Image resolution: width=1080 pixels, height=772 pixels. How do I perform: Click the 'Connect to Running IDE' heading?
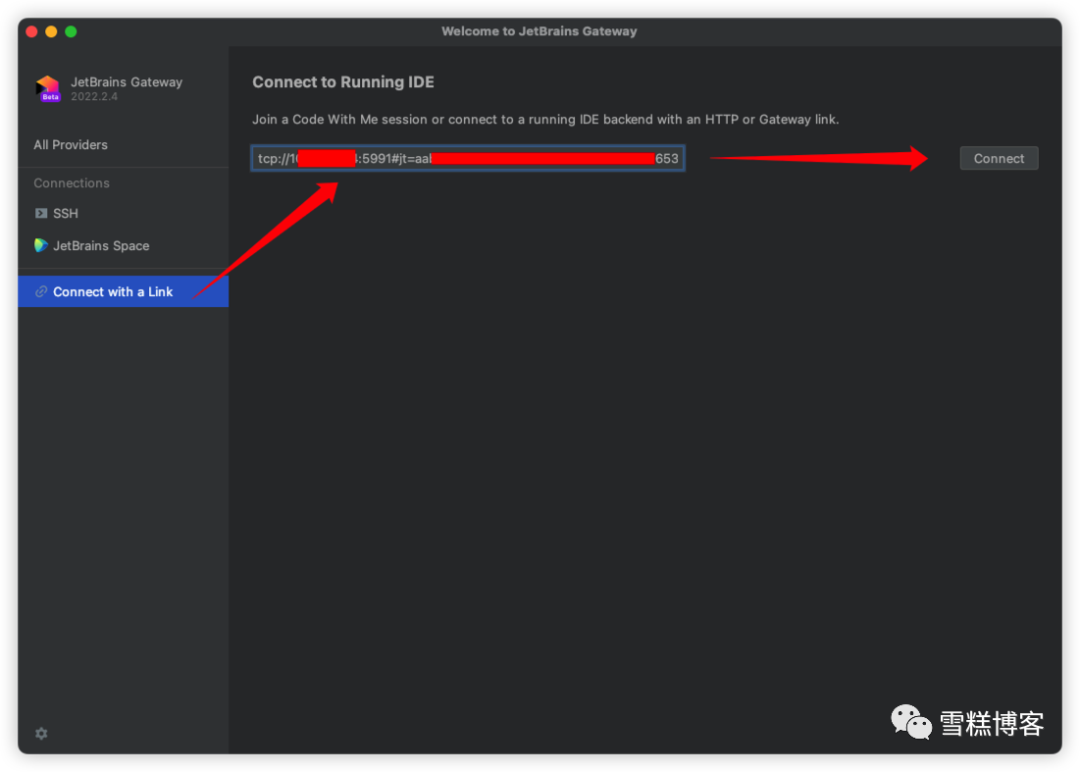coord(343,82)
